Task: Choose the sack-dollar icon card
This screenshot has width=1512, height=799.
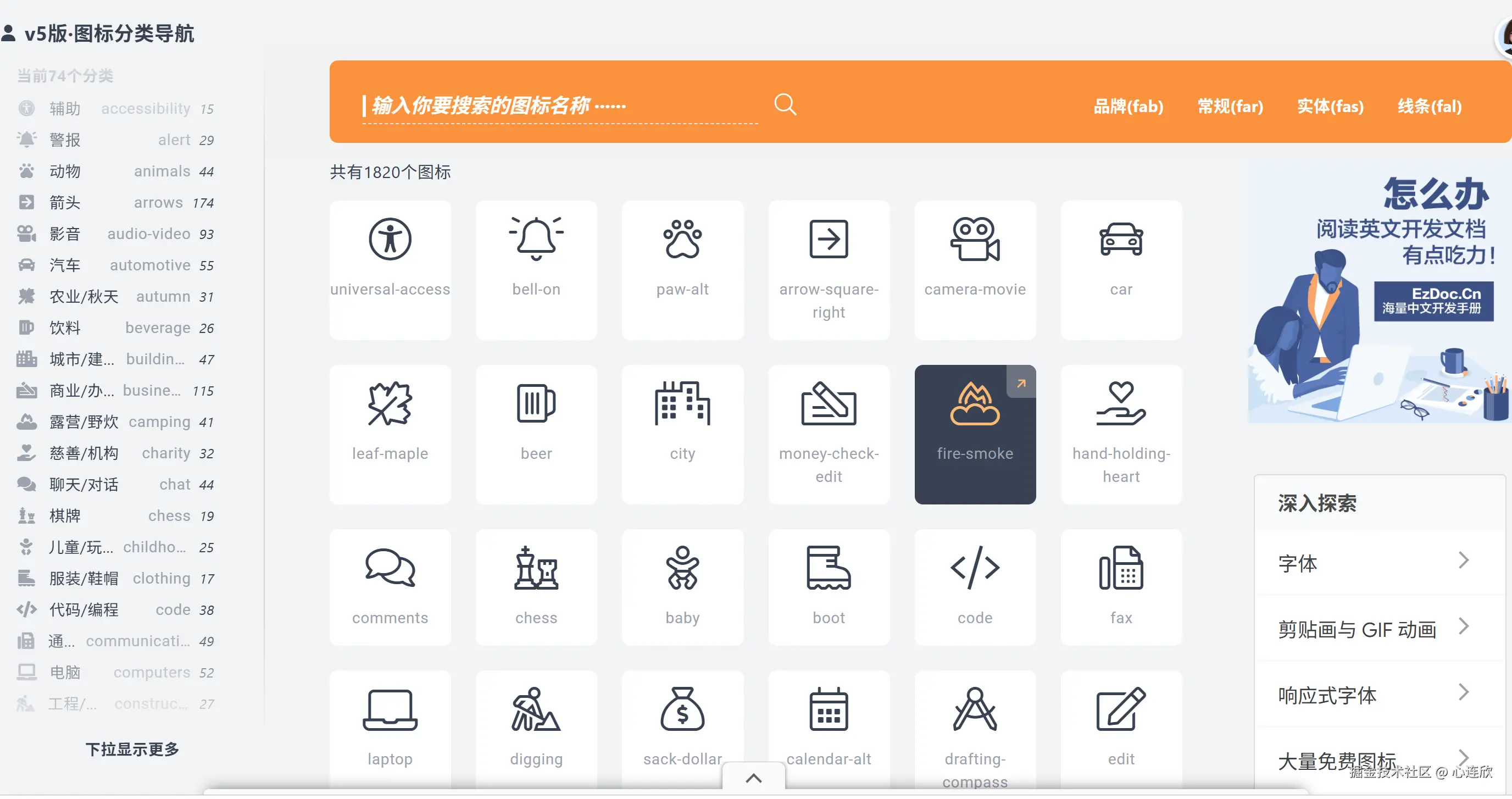Action: pyautogui.click(x=682, y=728)
